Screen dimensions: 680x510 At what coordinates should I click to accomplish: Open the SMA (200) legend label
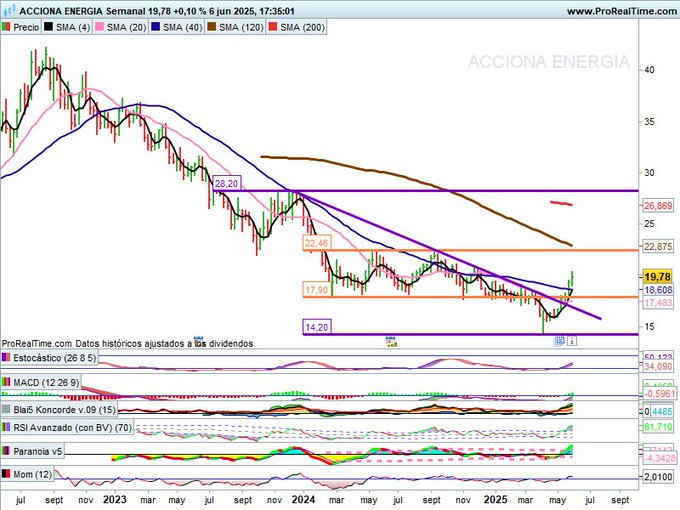(x=302, y=27)
